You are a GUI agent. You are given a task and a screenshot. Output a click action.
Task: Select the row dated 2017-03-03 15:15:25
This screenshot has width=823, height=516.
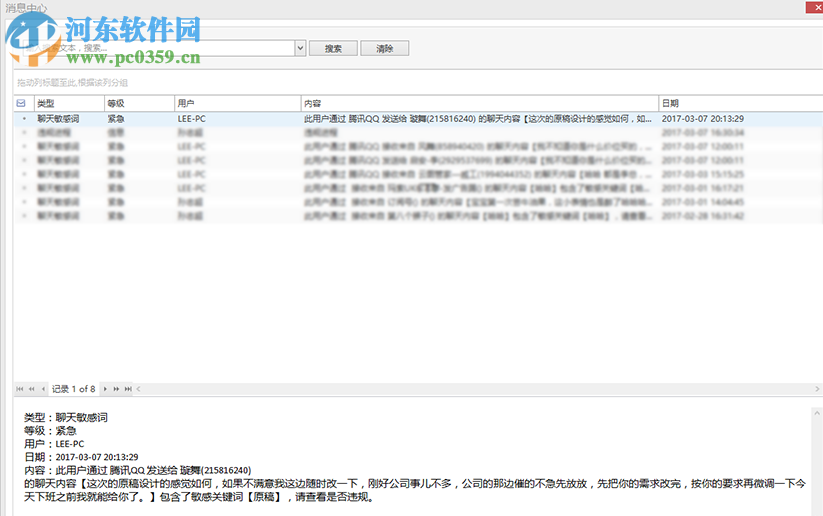tap(418, 174)
